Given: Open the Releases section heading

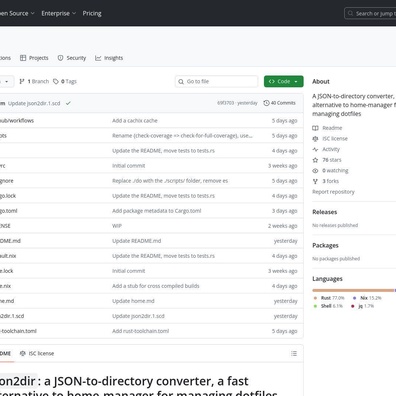Looking at the screenshot, I should [324, 212].
